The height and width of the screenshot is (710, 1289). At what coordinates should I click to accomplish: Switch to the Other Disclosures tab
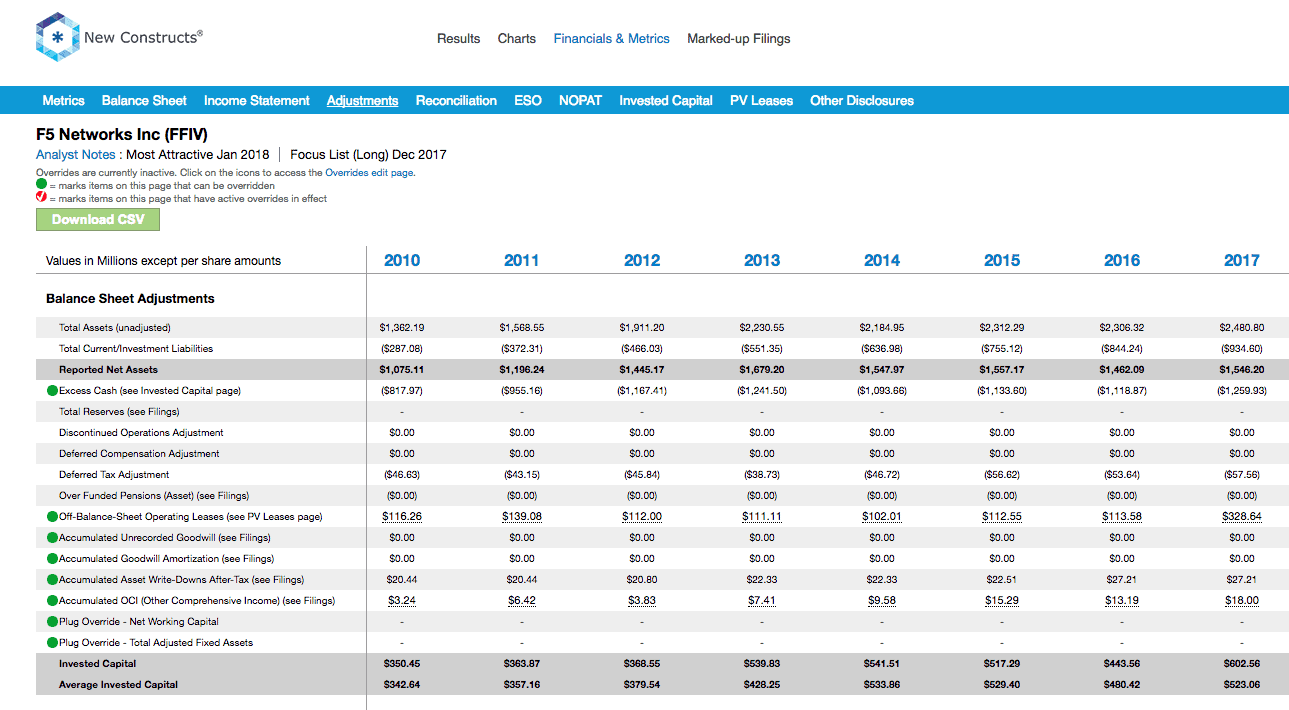(862, 101)
